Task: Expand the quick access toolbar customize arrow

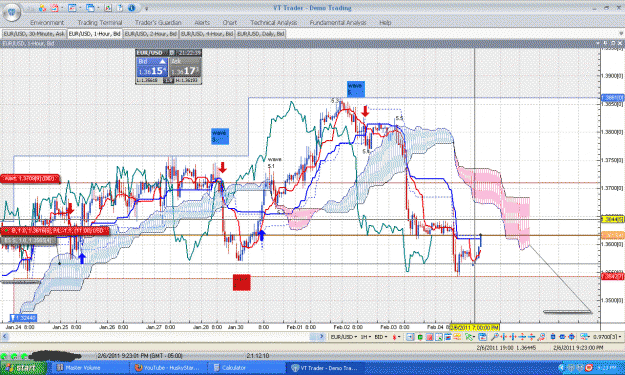Action: click(x=146, y=8)
